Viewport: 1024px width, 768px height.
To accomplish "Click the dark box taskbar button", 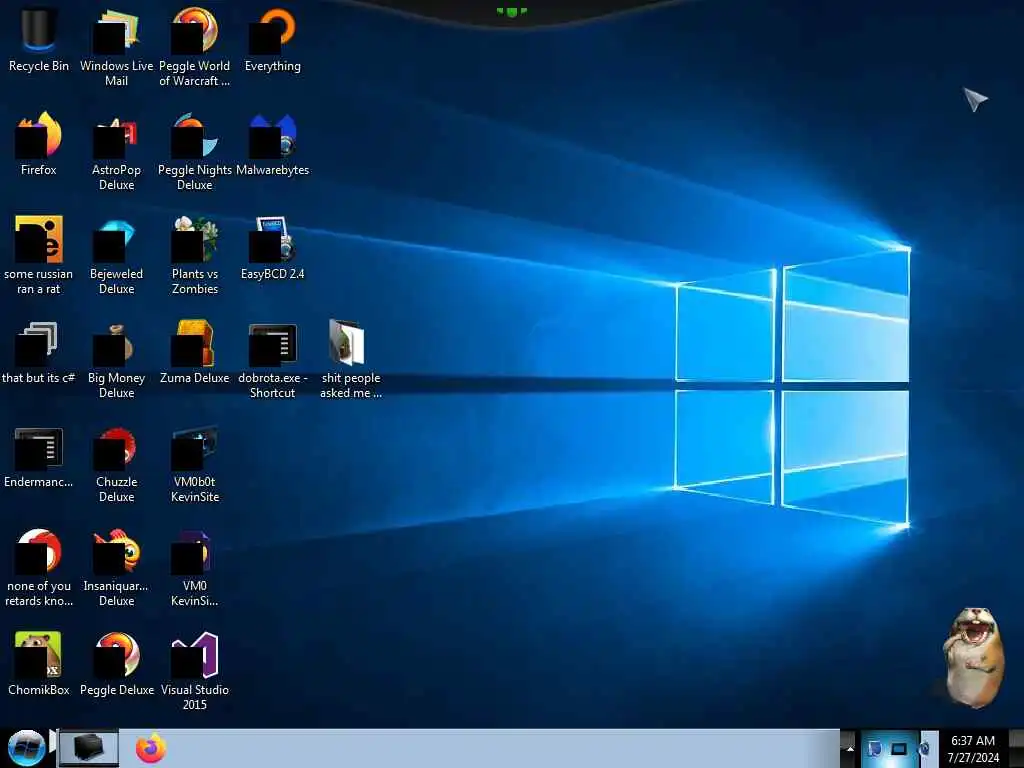I will pos(89,748).
